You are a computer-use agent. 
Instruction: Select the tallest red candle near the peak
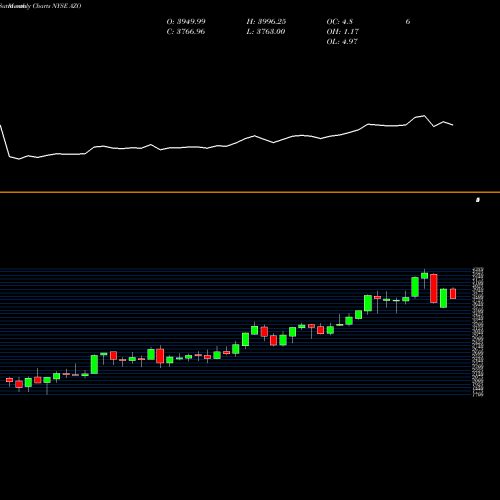click(x=434, y=288)
